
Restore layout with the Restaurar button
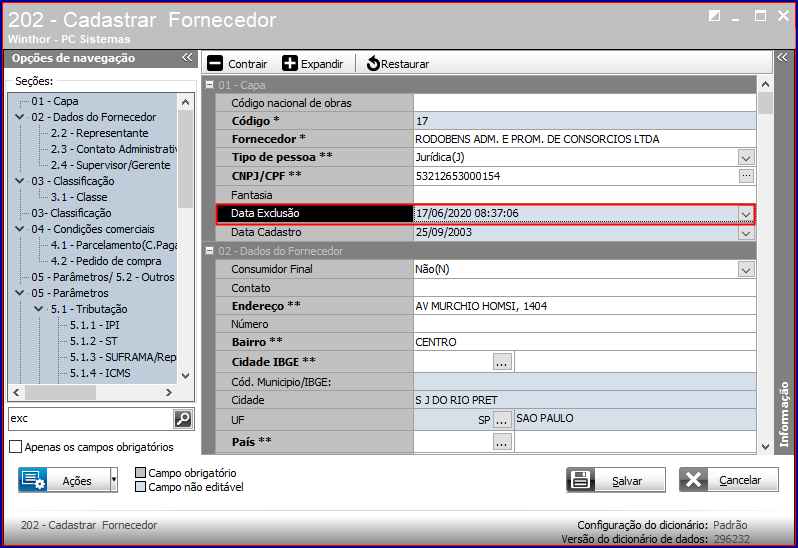coord(398,64)
